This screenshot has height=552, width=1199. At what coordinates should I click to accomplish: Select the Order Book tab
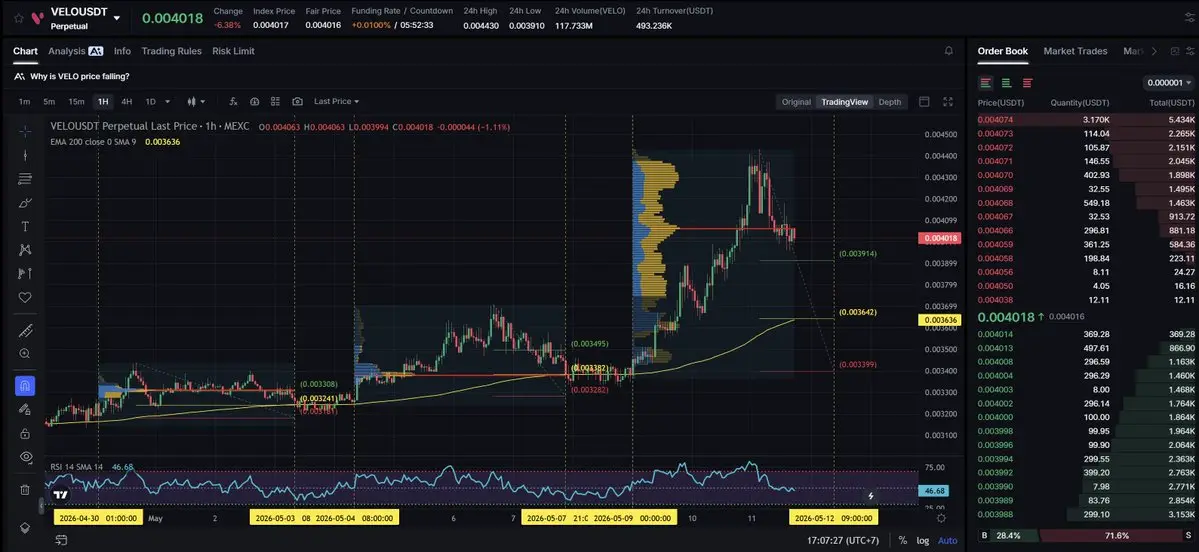point(1002,51)
